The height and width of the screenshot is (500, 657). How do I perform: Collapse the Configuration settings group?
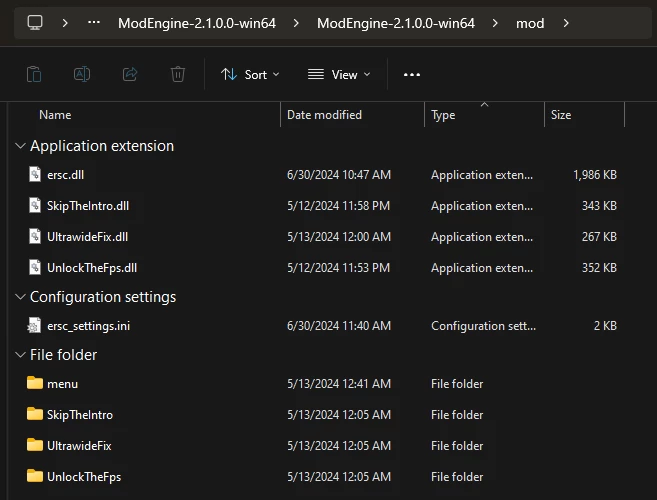tap(20, 297)
